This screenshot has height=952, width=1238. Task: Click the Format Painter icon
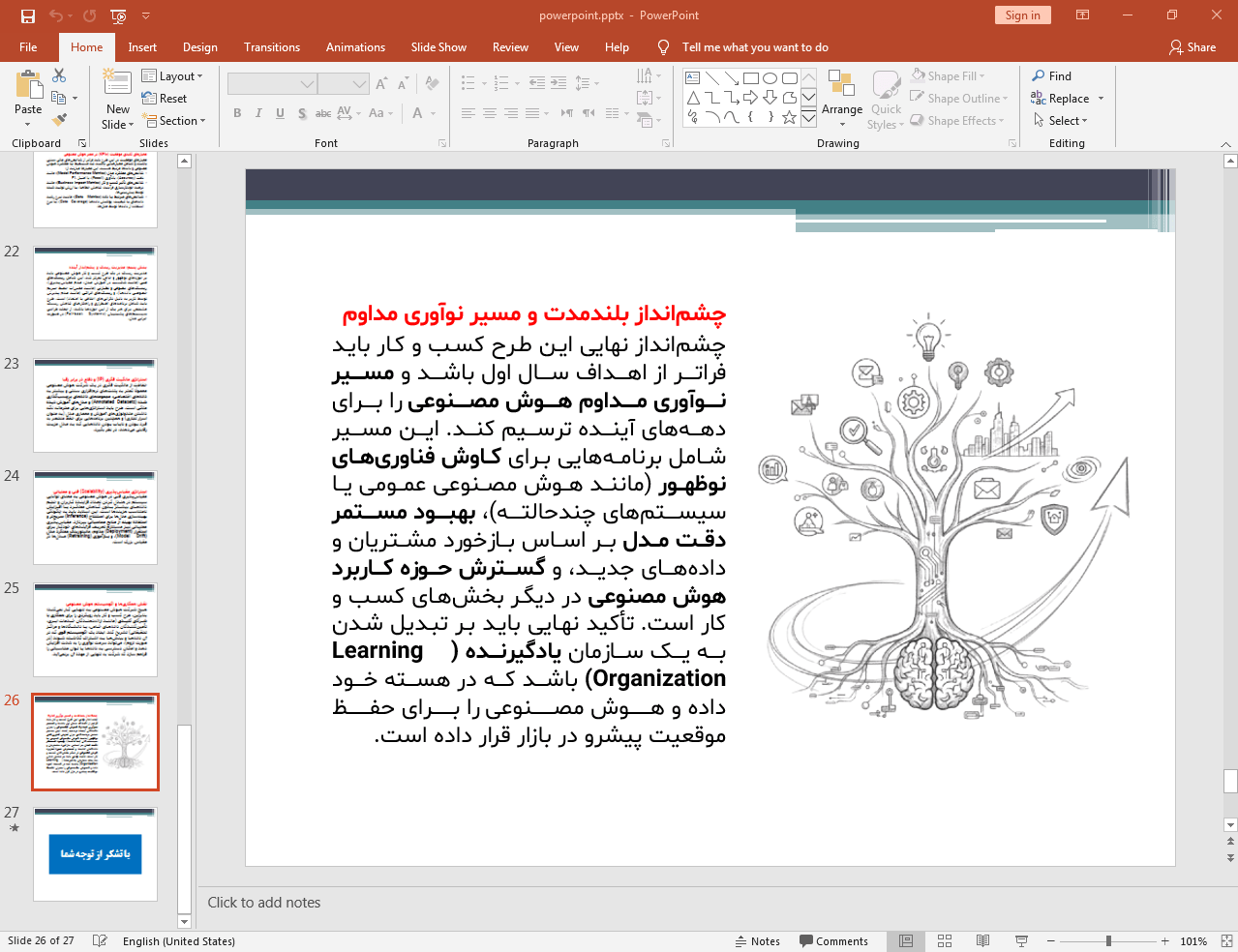coord(59,120)
